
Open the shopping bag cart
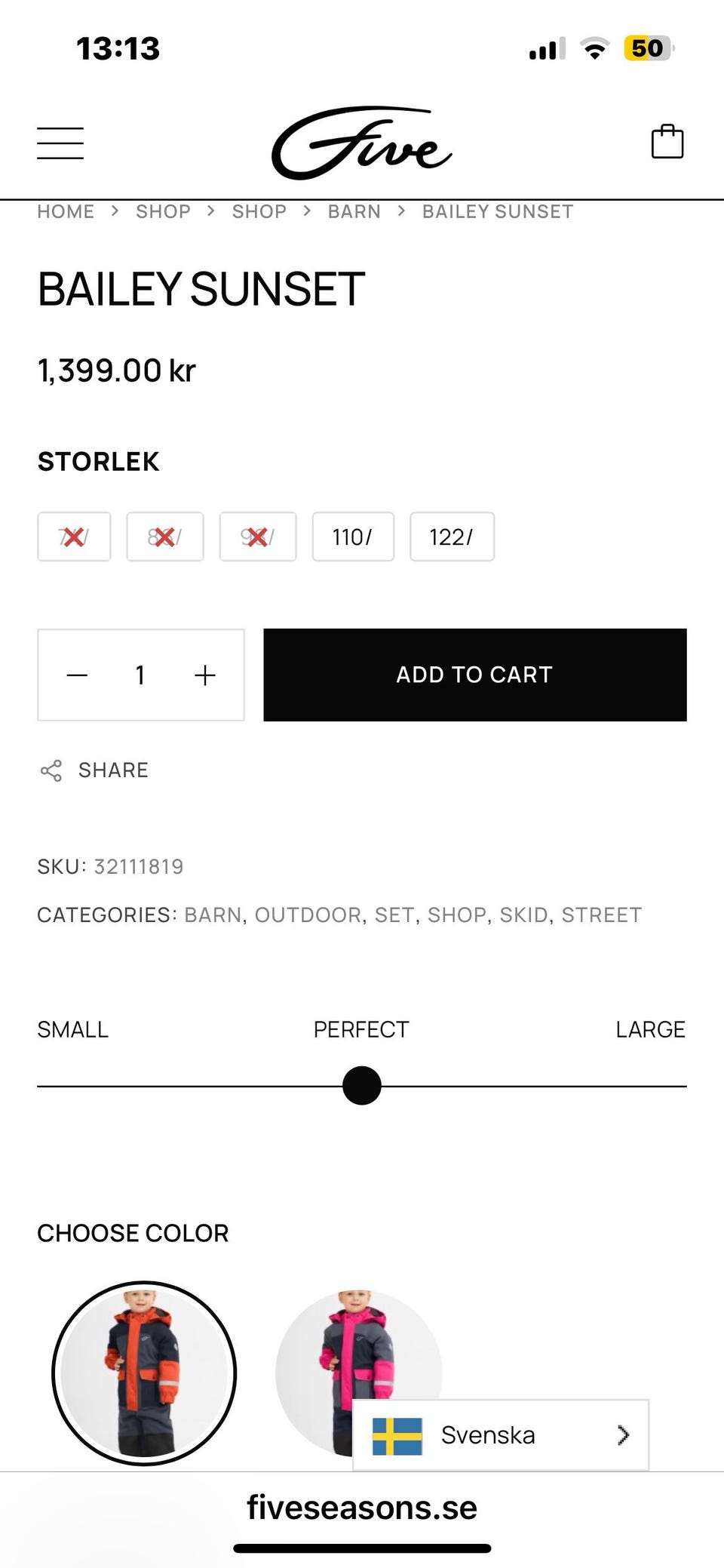(667, 142)
